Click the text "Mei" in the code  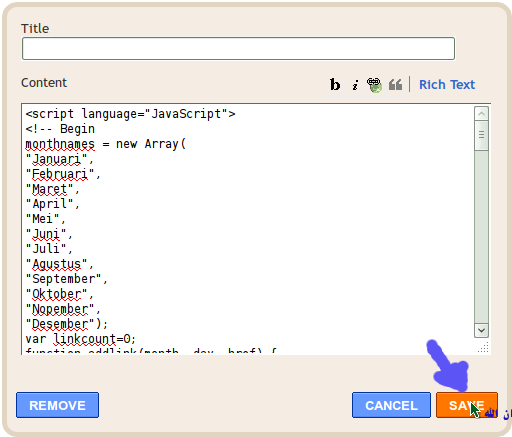pos(43,219)
